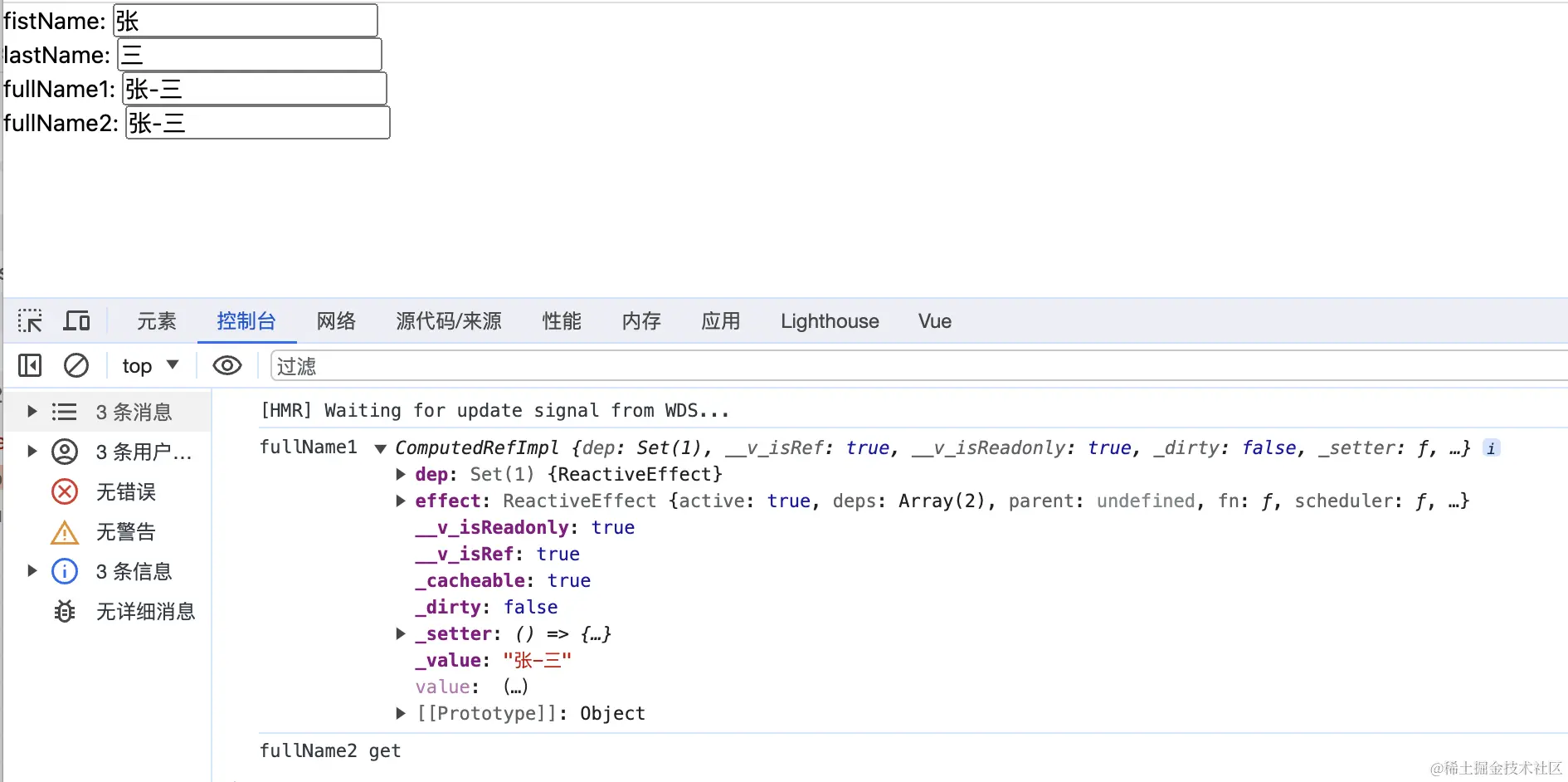Select the user messages icon in sidebar
The height and width of the screenshot is (782, 1568).
tap(65, 452)
